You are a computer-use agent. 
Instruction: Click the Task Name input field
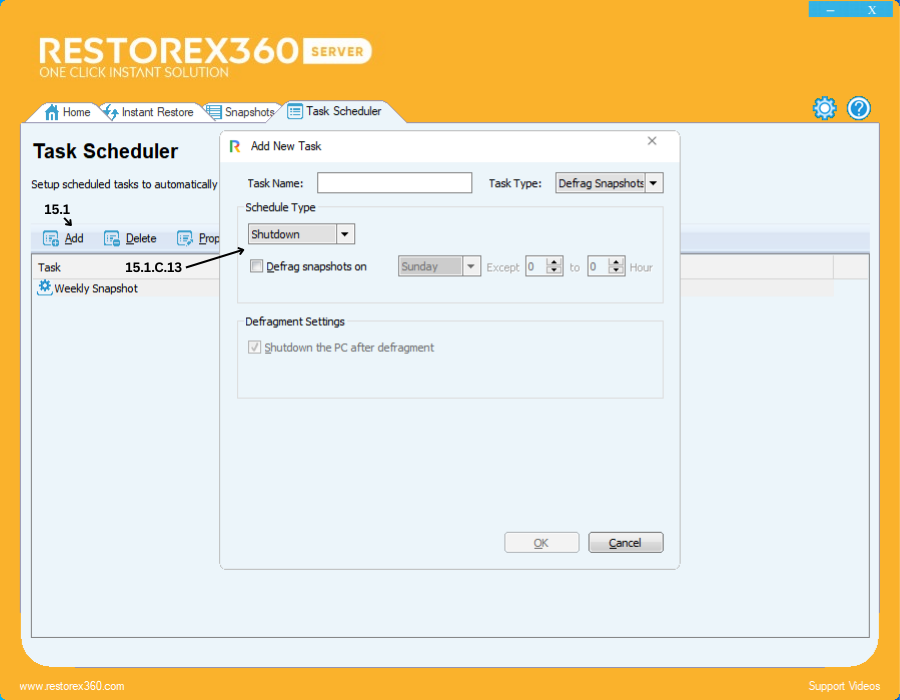394,183
